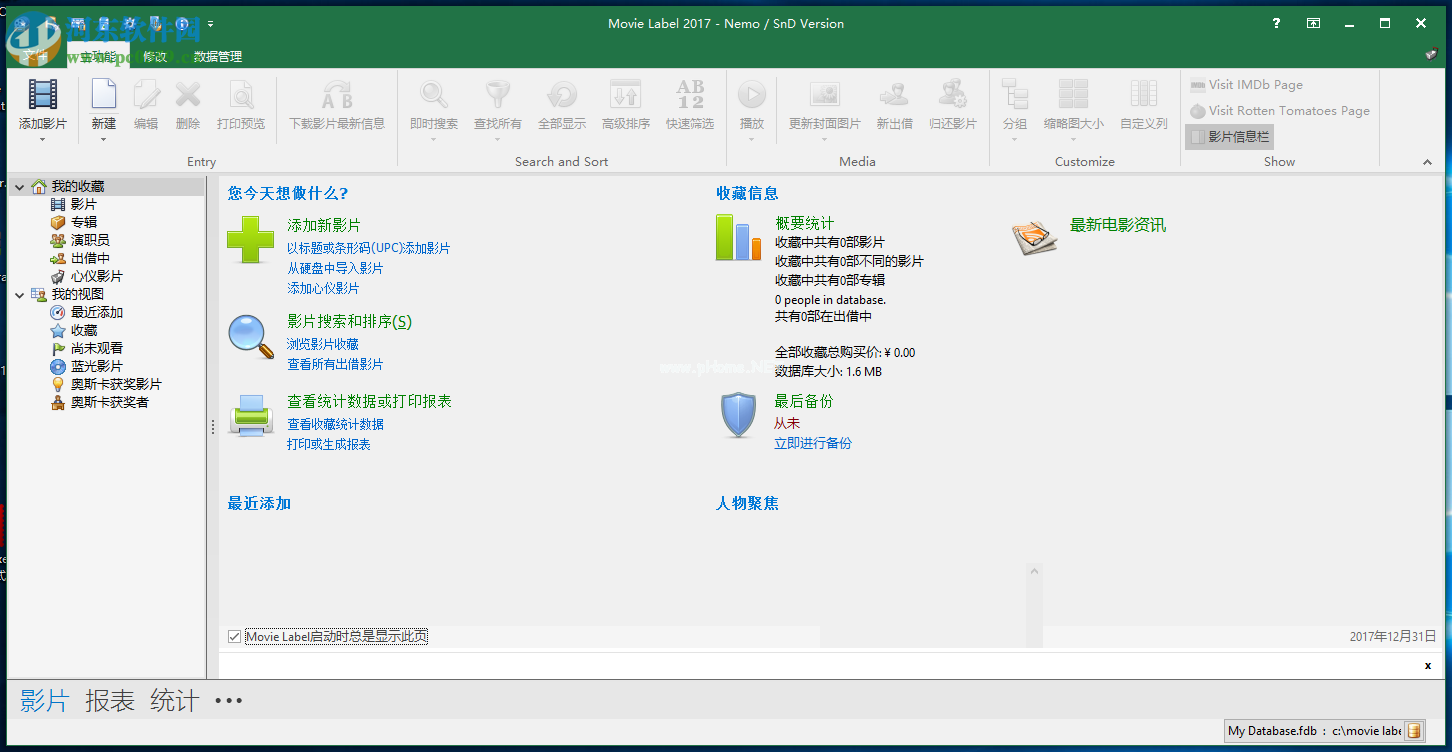Select 演职员 tree item
This screenshot has height=752, width=1452.
coord(90,240)
